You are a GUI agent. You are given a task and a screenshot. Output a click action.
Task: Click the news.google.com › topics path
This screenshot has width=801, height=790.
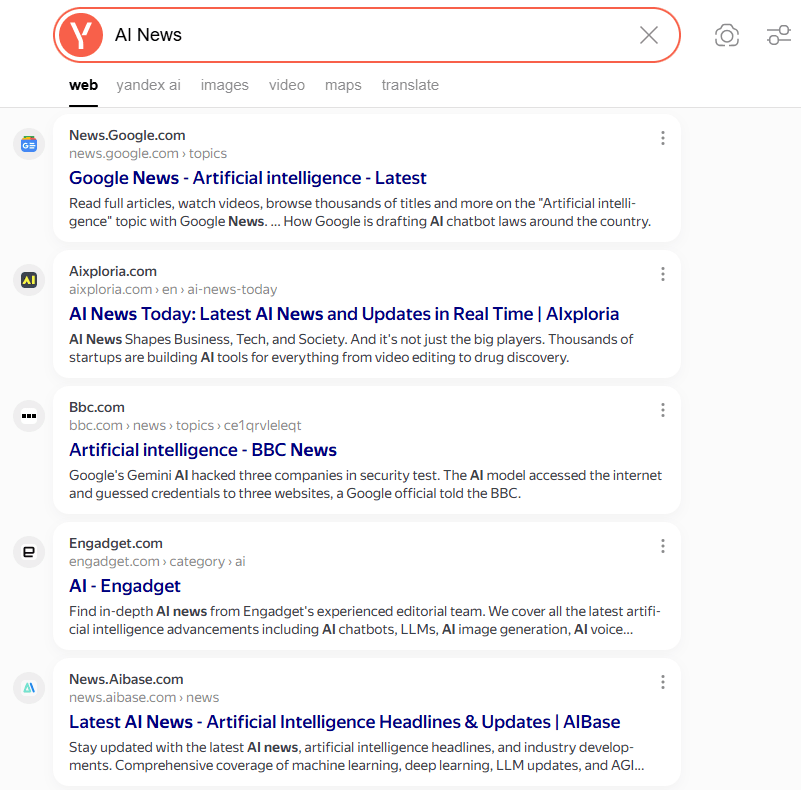148,153
